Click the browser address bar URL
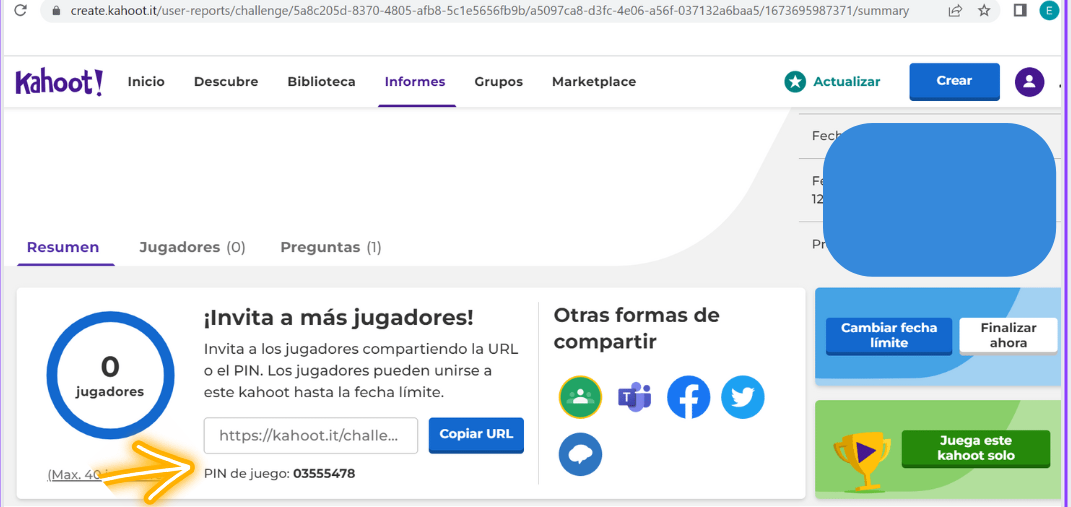The height and width of the screenshot is (507, 1071). coord(490,11)
